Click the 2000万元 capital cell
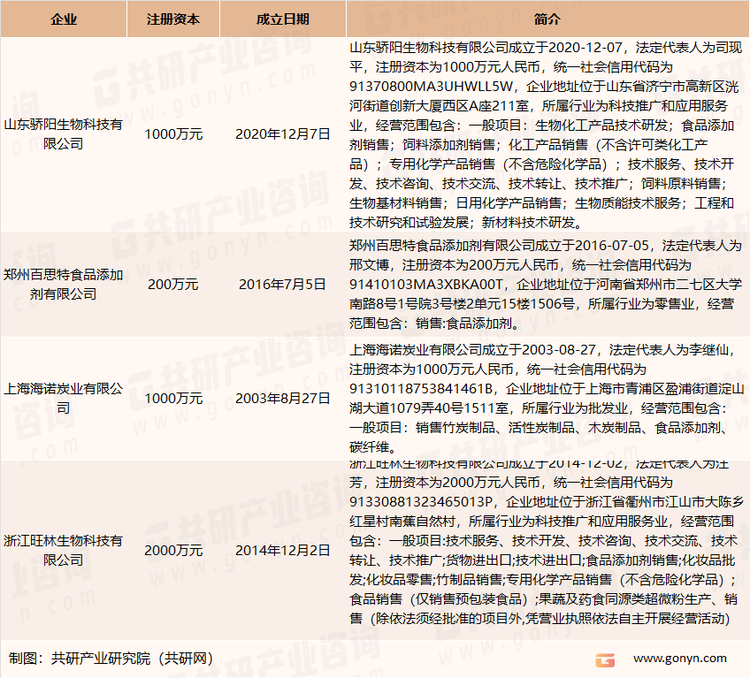 click(x=173, y=550)
